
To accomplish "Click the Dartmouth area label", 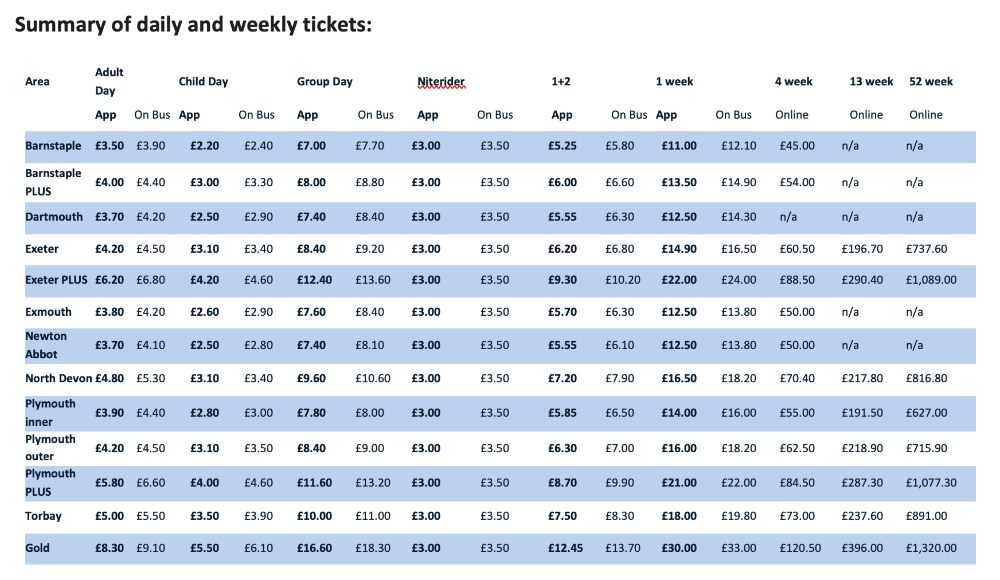I will (x=54, y=217).
